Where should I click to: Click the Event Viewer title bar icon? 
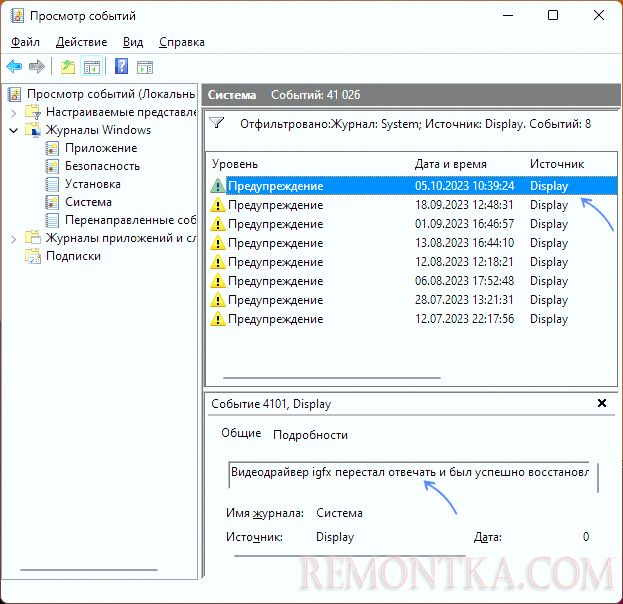pos(17,16)
